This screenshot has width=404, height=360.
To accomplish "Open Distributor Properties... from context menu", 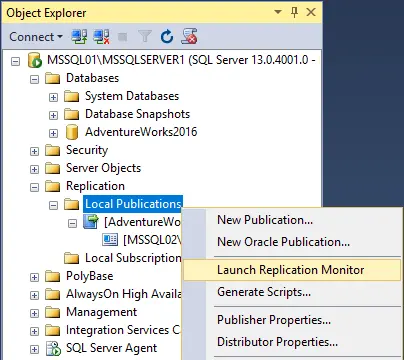I will pyautogui.click(x=292, y=342).
